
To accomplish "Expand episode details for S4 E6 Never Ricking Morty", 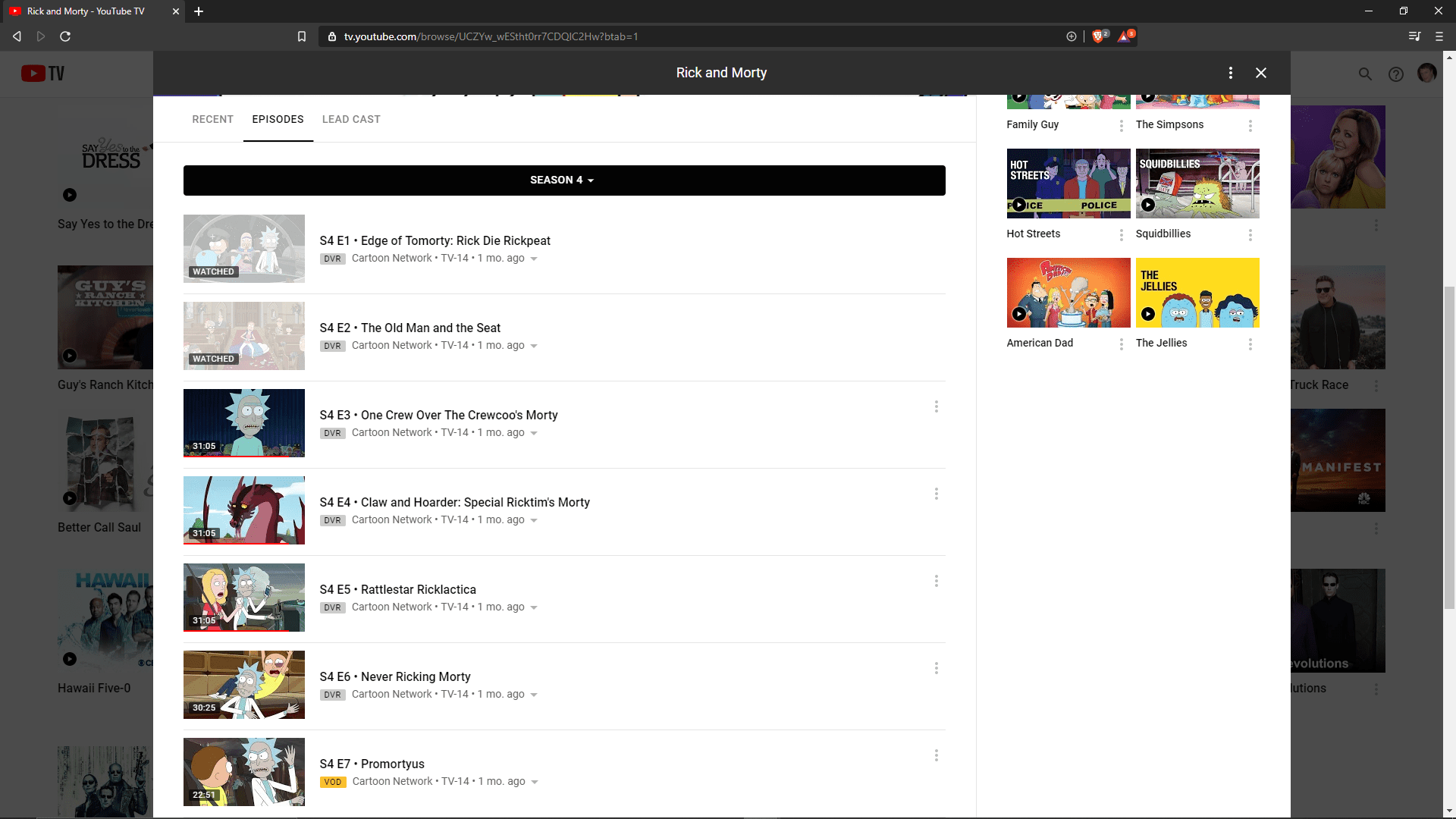I will coord(534,694).
